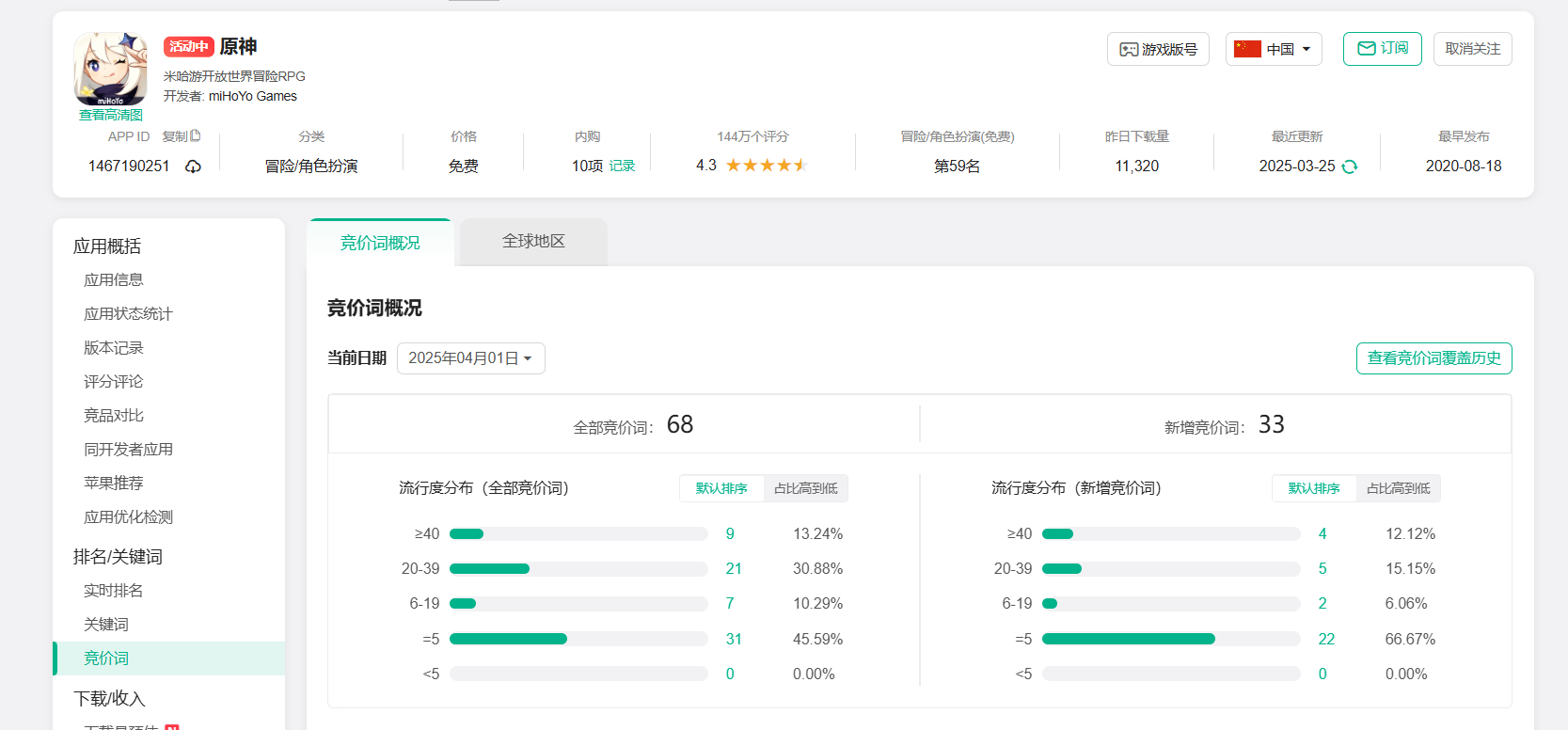The width and height of the screenshot is (1568, 730).
Task: Open 查看高清图 link under app icon
Action: [111, 115]
